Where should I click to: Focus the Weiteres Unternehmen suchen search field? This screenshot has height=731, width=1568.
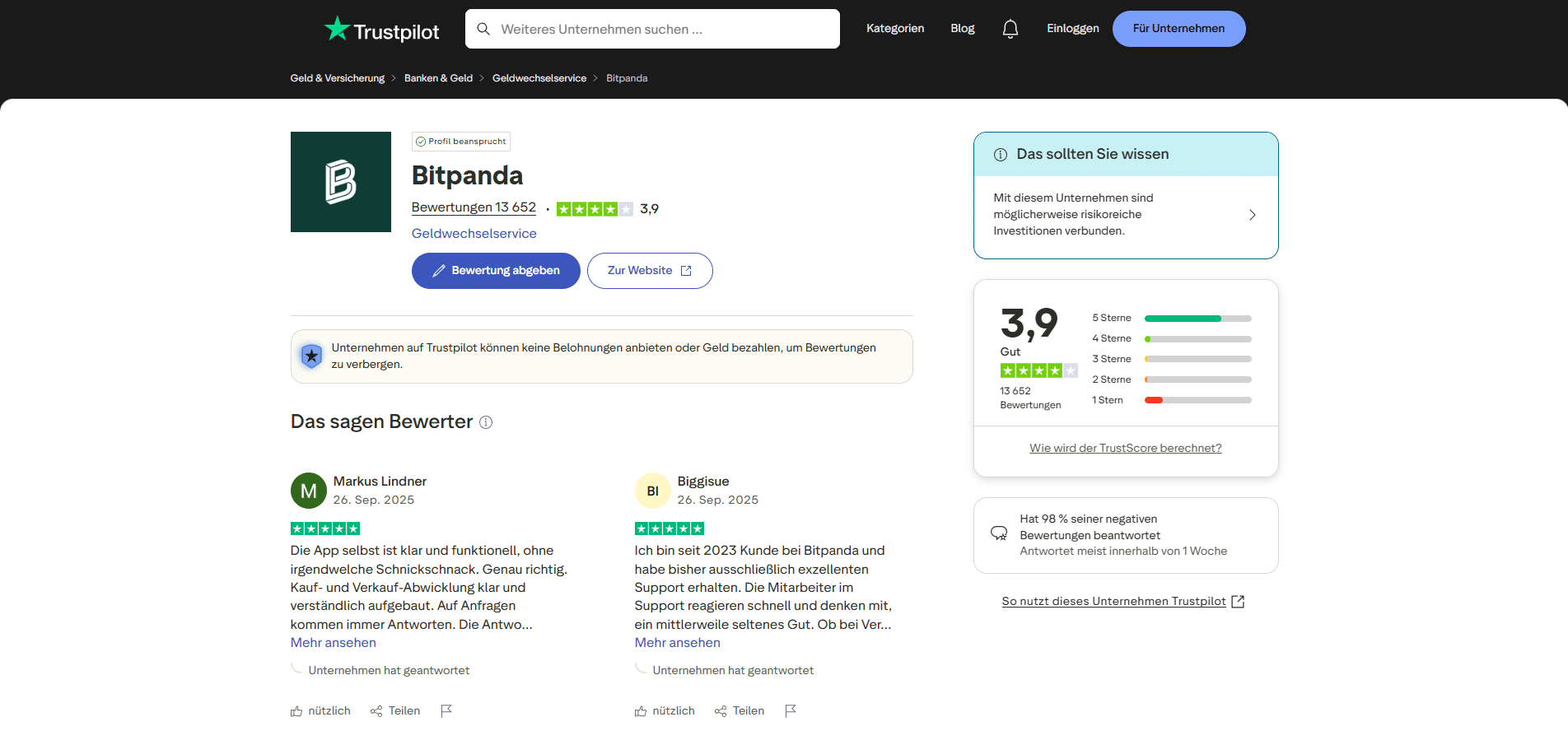(652, 29)
